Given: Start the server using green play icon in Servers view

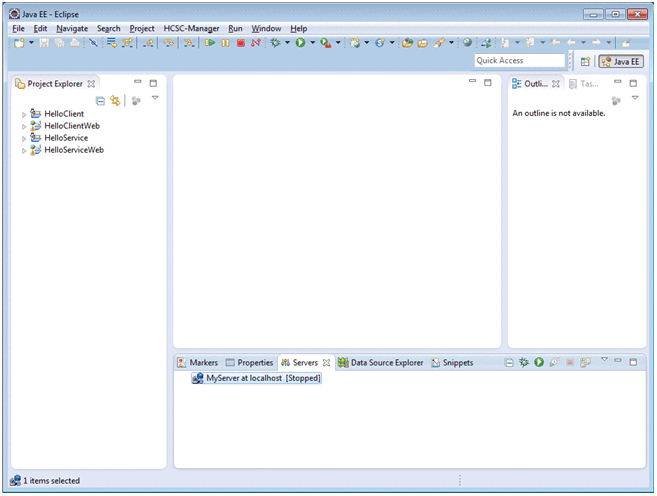Looking at the screenshot, I should pos(538,362).
